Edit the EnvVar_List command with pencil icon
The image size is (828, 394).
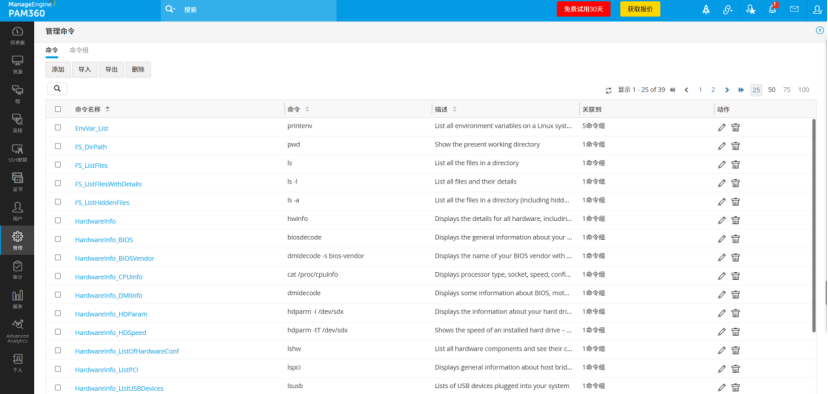coord(721,127)
